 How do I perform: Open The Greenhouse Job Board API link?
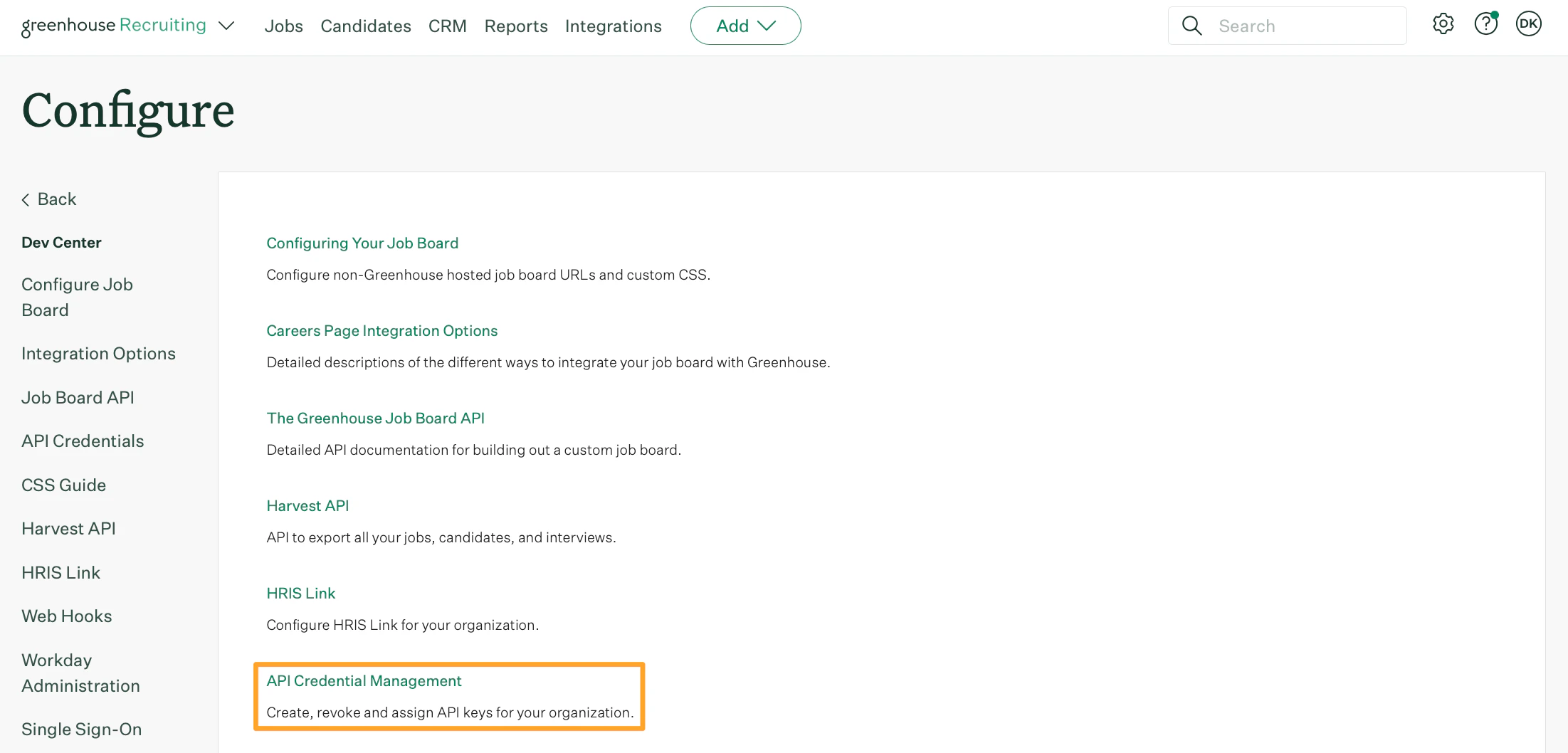375,418
